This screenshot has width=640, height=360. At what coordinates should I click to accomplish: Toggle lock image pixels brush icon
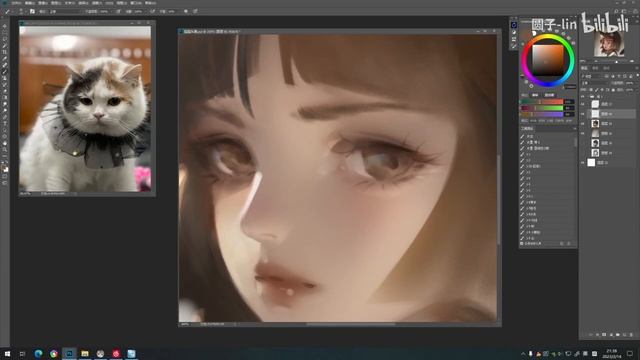(596, 90)
